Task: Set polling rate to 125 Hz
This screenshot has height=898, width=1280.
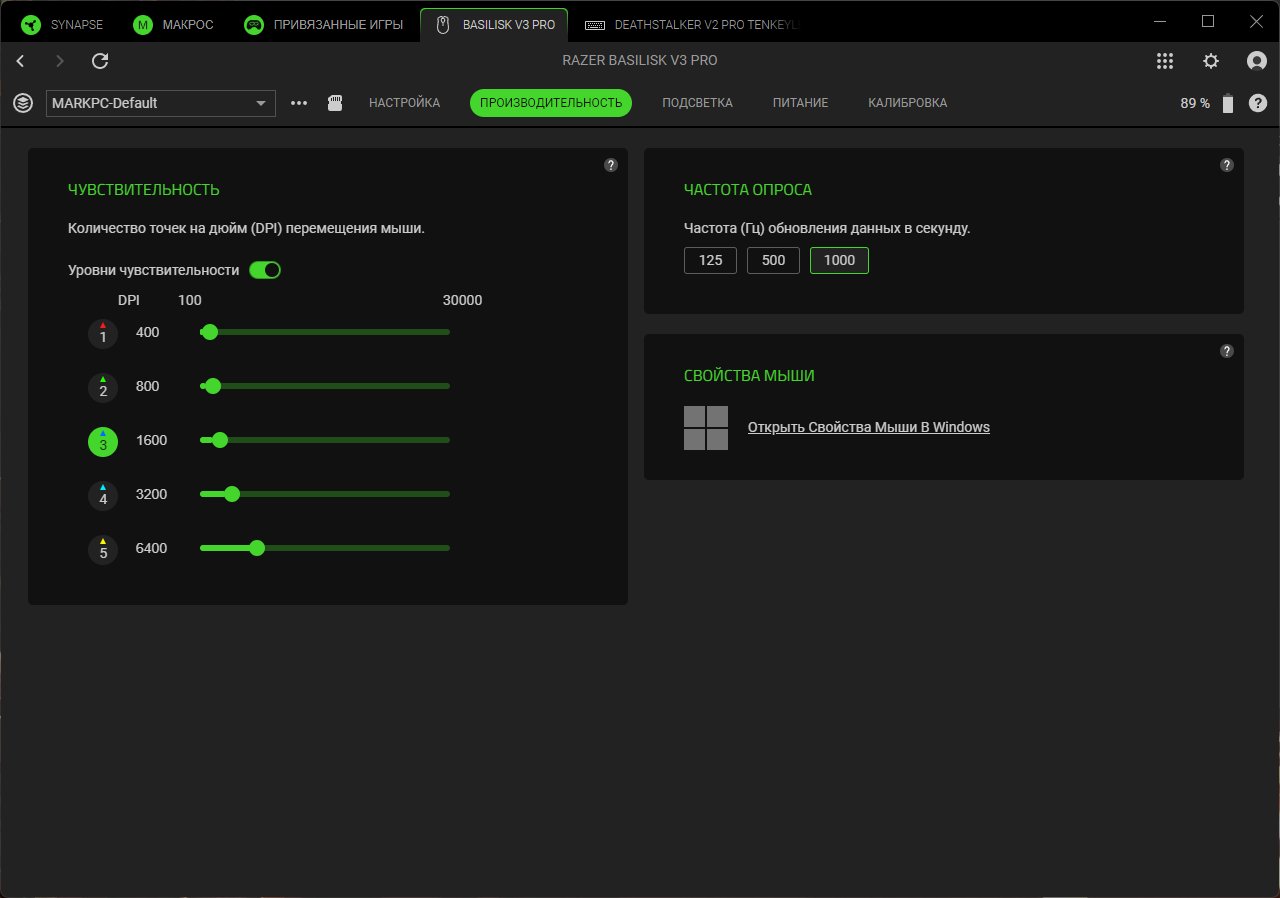Action: [x=710, y=260]
